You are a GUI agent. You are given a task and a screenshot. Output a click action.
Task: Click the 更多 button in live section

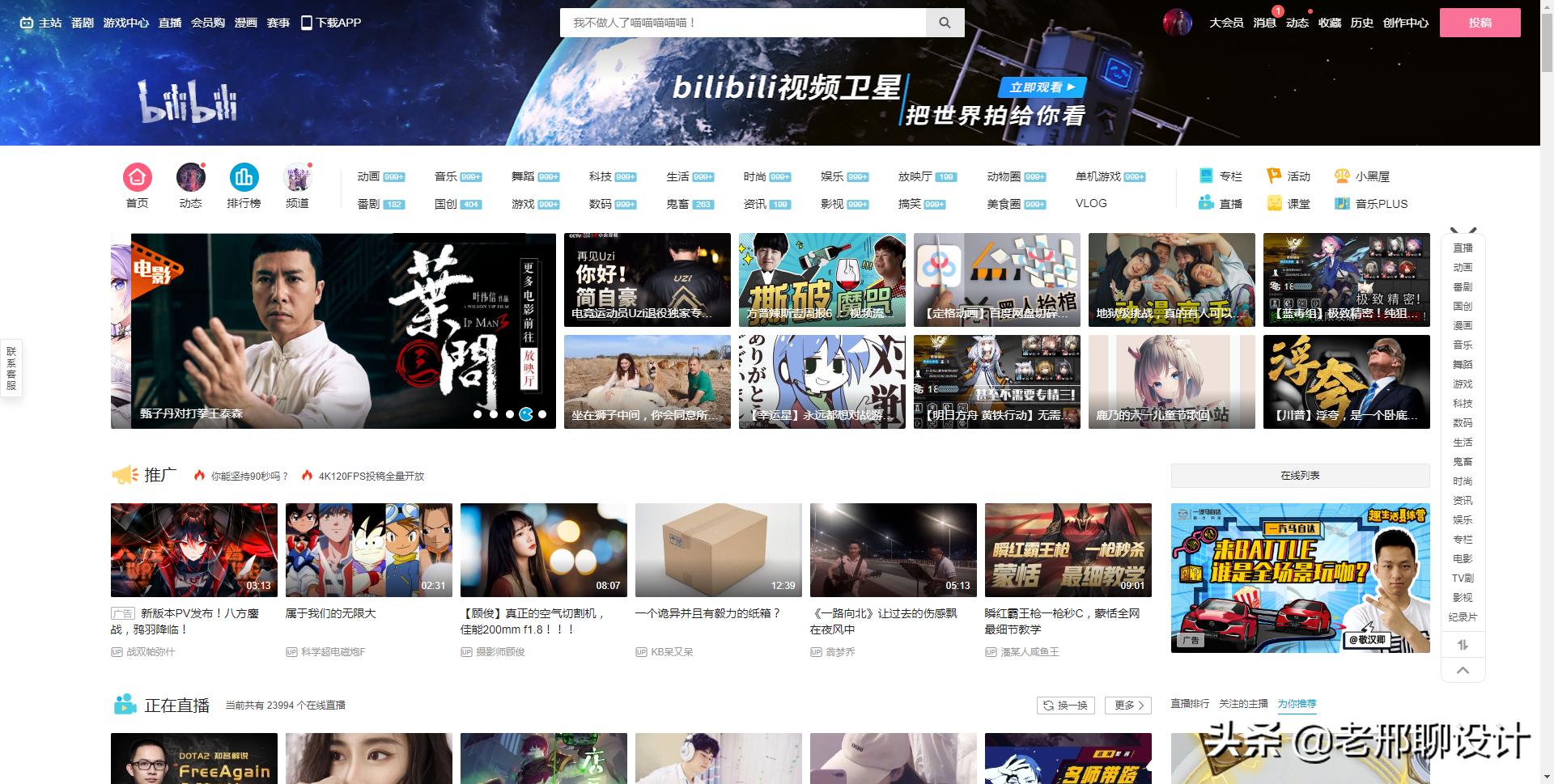[x=1129, y=706]
